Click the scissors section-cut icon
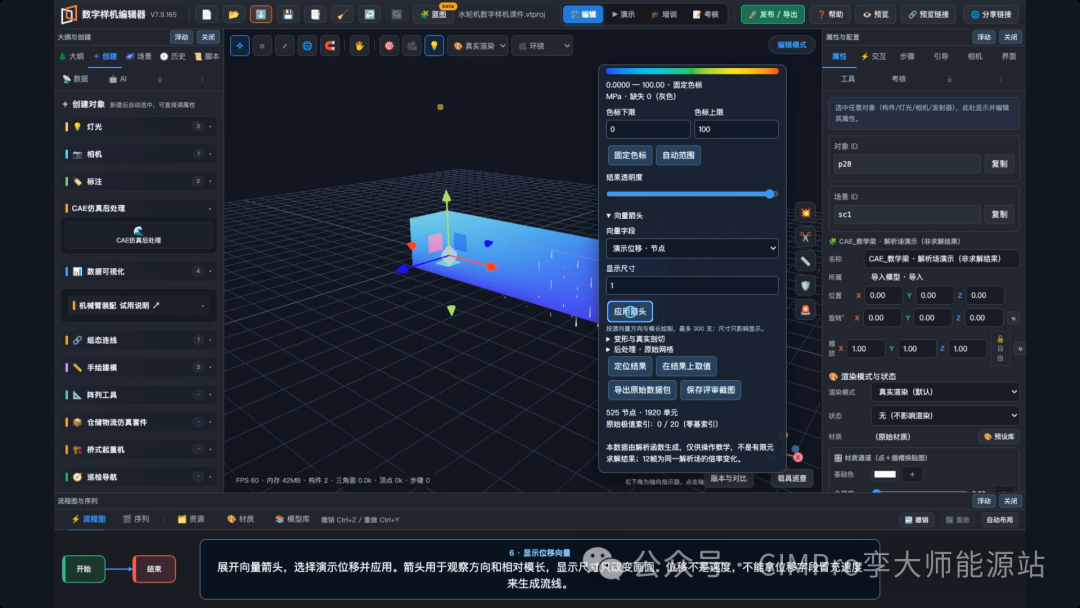The width and height of the screenshot is (1080, 608). pos(805,237)
